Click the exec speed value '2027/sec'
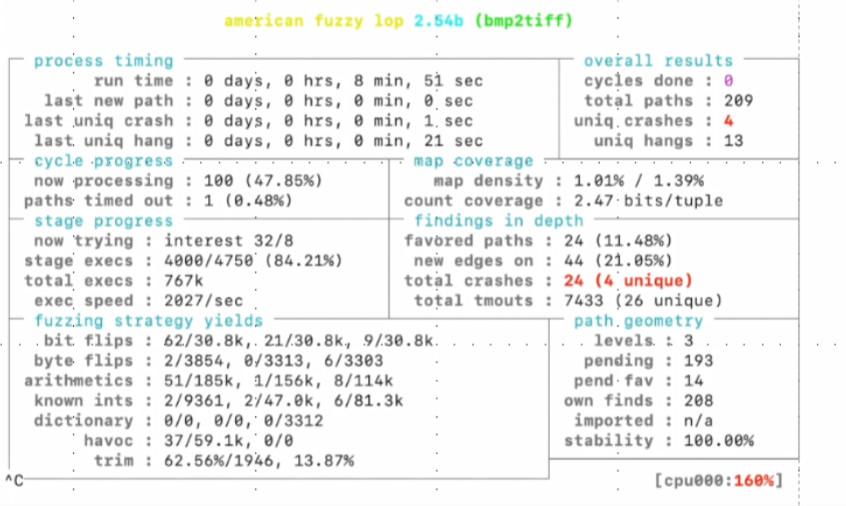The height and width of the screenshot is (506, 846). click(203, 300)
